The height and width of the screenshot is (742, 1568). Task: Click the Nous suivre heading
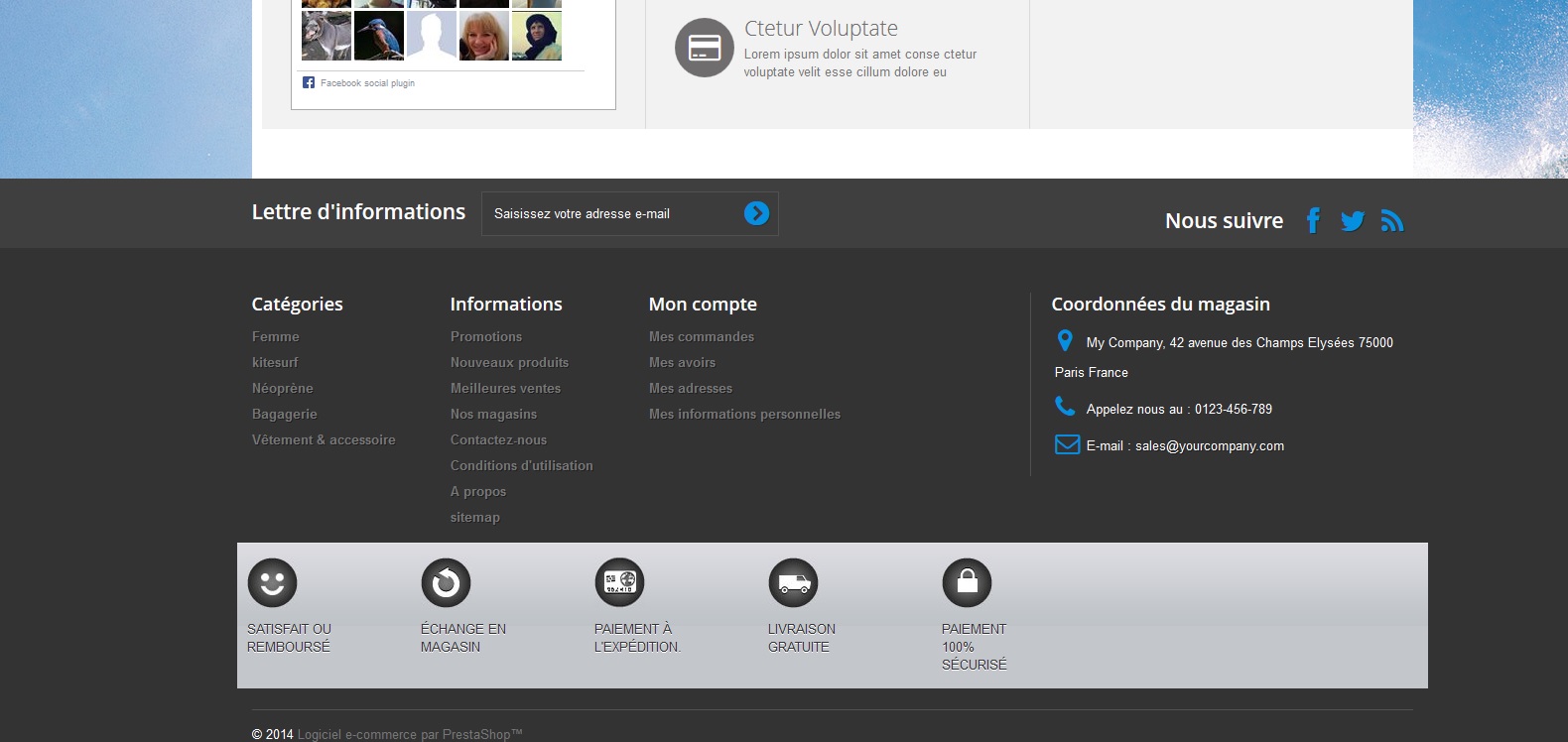[x=1225, y=220]
